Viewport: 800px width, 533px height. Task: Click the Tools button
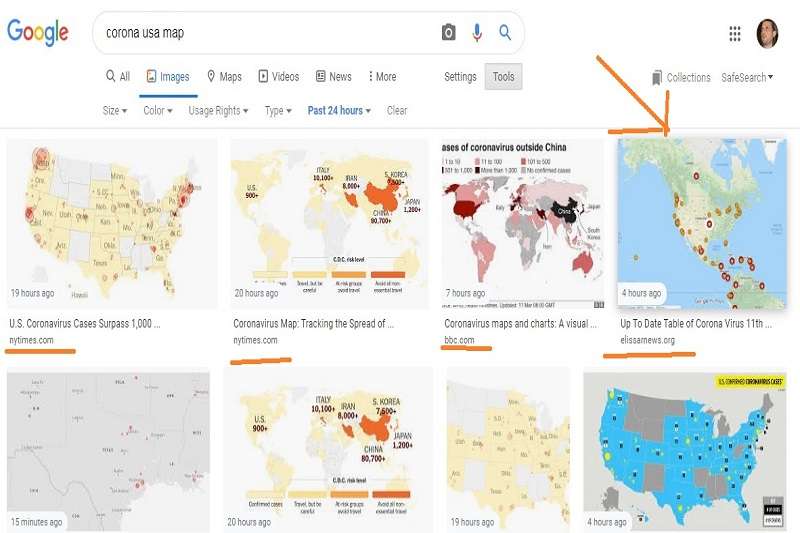[503, 77]
